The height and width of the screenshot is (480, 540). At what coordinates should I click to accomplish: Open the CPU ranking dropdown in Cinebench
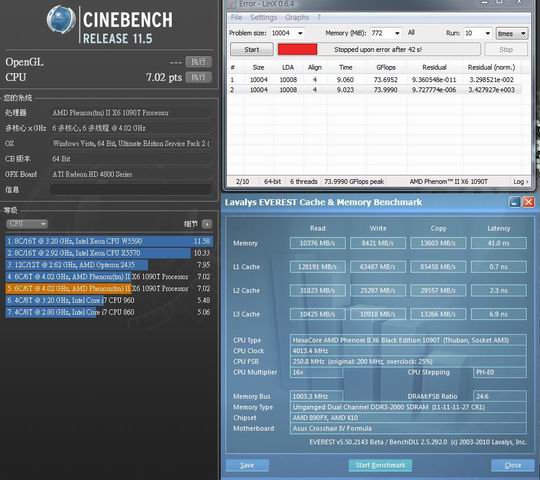pyautogui.click(x=27, y=224)
